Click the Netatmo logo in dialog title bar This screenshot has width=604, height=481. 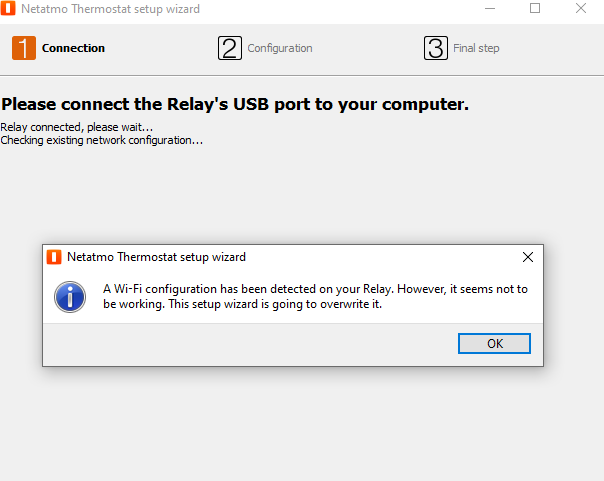[x=54, y=257]
